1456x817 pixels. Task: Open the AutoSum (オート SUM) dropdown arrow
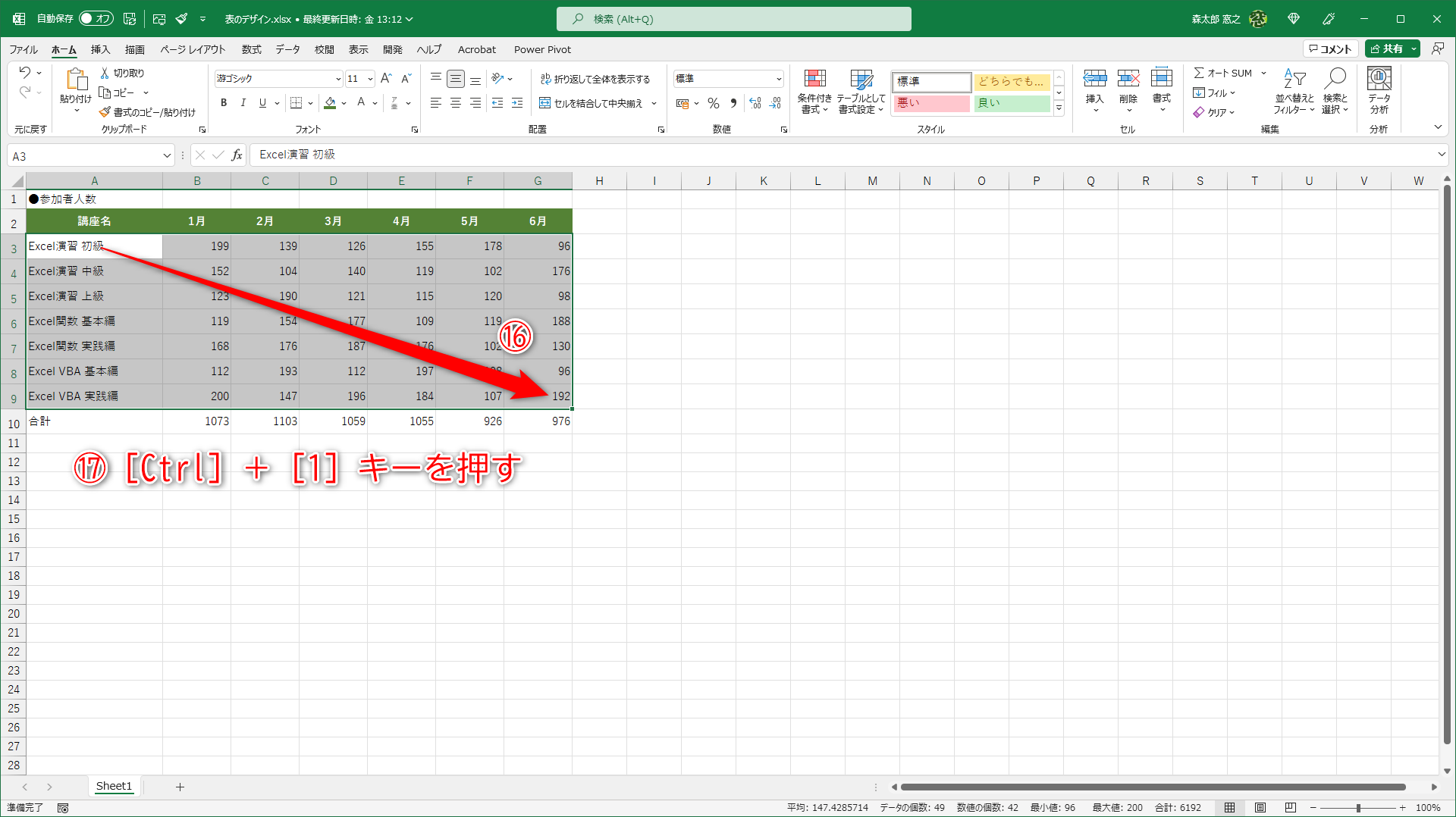point(1263,74)
